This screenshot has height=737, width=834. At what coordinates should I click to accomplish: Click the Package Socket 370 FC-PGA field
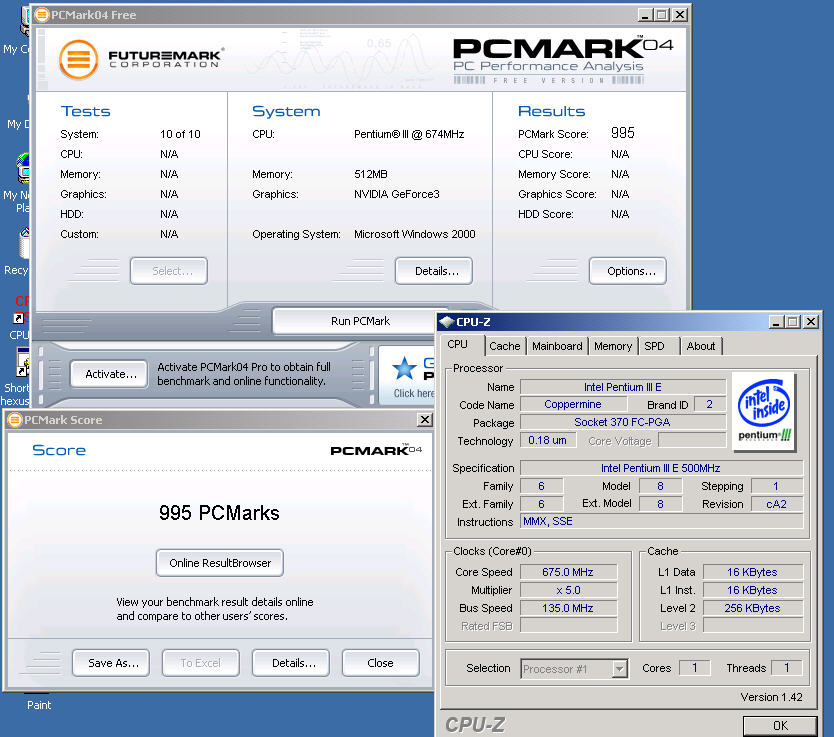pos(623,422)
